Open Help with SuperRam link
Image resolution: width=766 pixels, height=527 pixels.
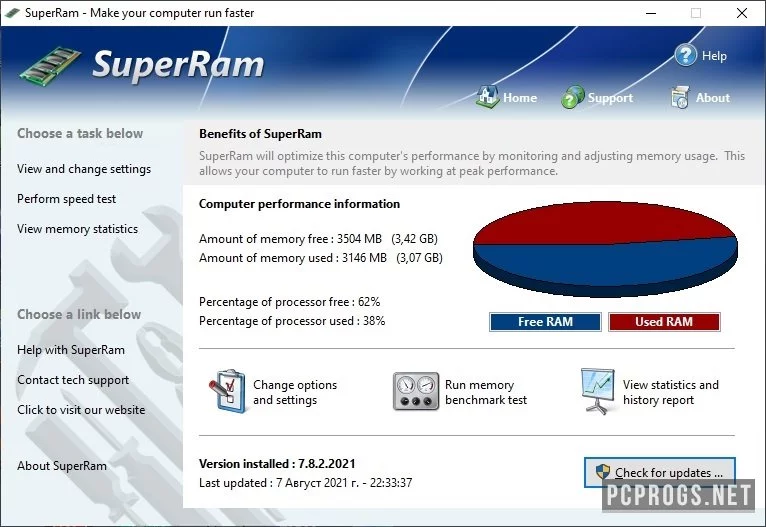click(71, 350)
